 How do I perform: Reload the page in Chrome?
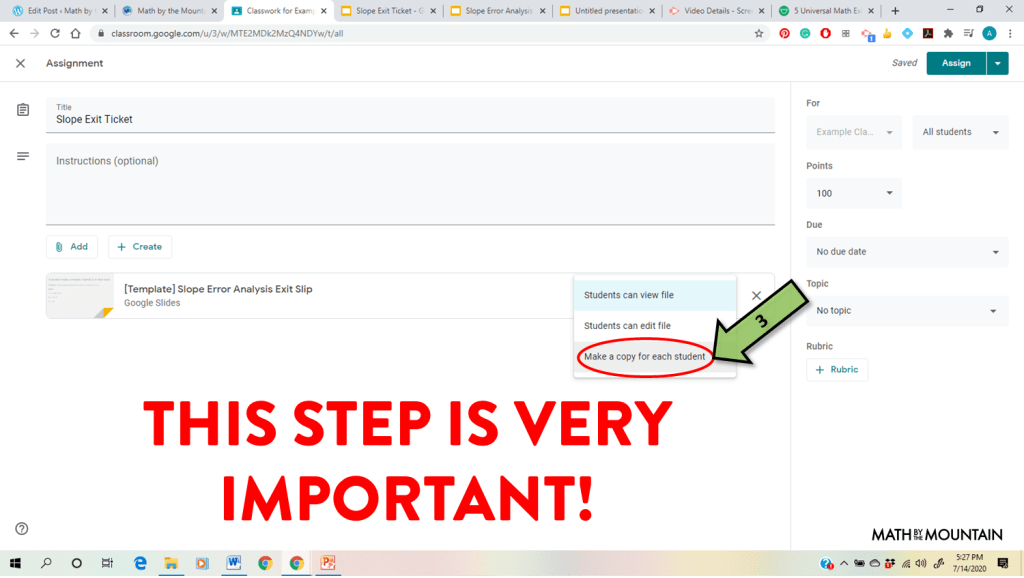(54, 33)
